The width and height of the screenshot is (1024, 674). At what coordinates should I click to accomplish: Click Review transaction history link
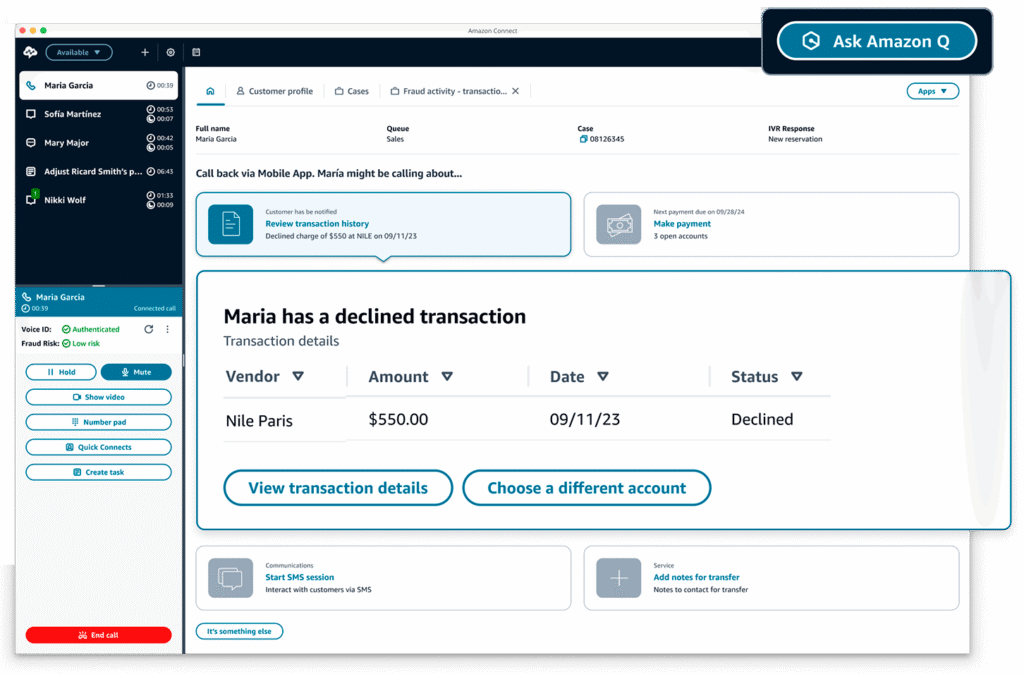click(317, 223)
